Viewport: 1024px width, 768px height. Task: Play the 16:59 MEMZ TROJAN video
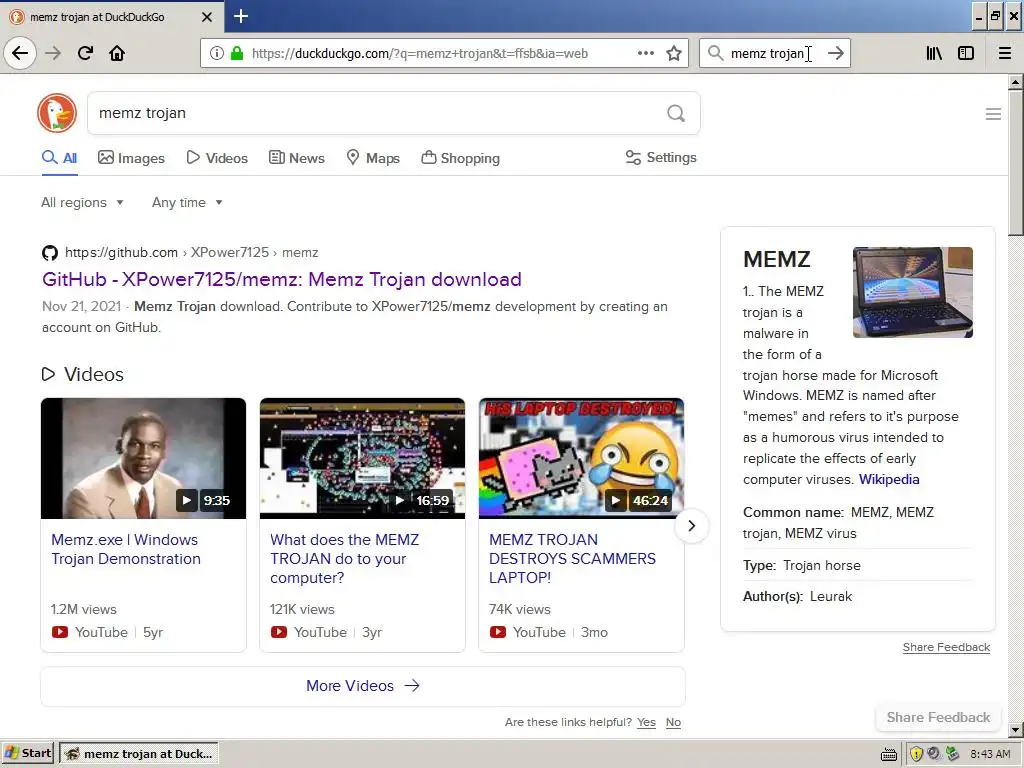362,458
